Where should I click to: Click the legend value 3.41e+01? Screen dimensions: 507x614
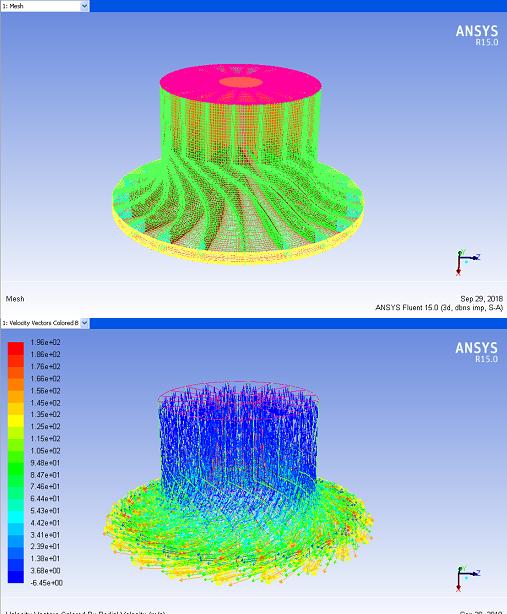pyautogui.click(x=45, y=535)
